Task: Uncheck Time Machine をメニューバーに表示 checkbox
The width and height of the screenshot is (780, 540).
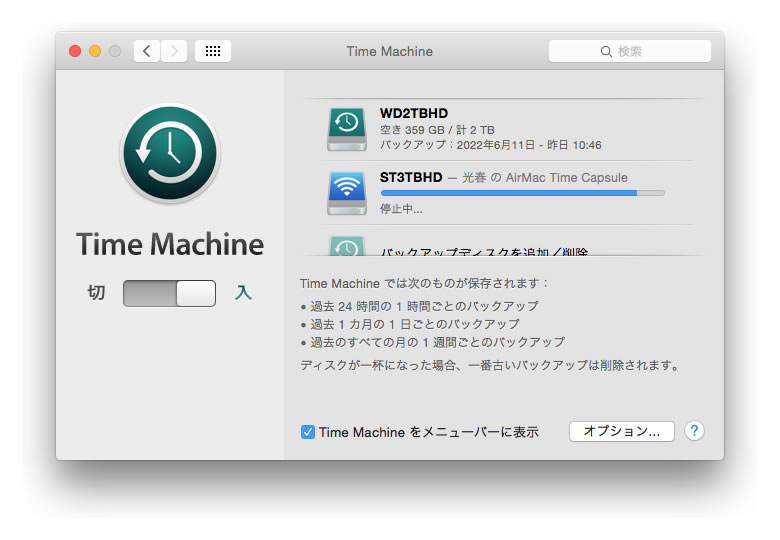Action: 308,432
